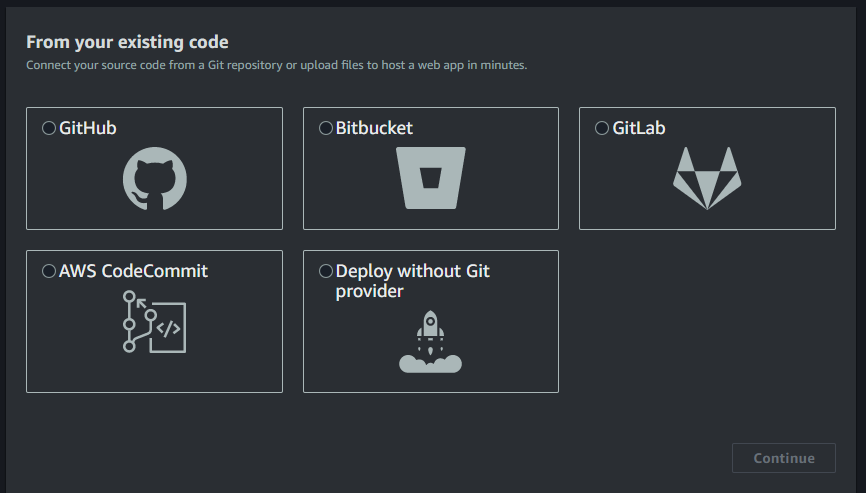Click the rocket launch icon
Viewport: 866px width, 493px height.
(x=431, y=342)
